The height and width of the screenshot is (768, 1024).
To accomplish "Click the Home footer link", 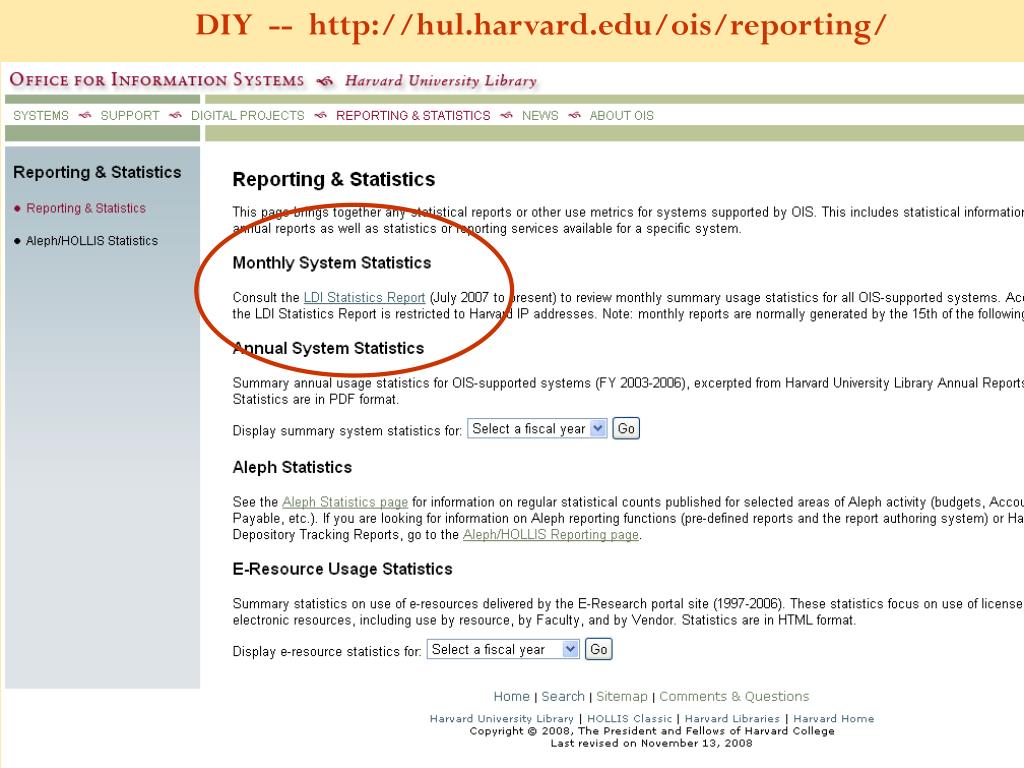I will [x=511, y=696].
